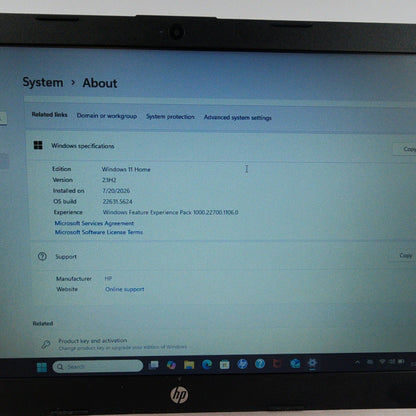The image size is (416, 416).
Task: Click the volume tray icon
Action: click(392, 361)
